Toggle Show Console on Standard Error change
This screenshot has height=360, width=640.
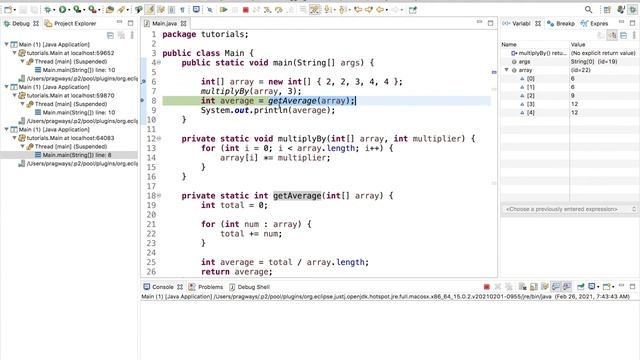(567, 287)
